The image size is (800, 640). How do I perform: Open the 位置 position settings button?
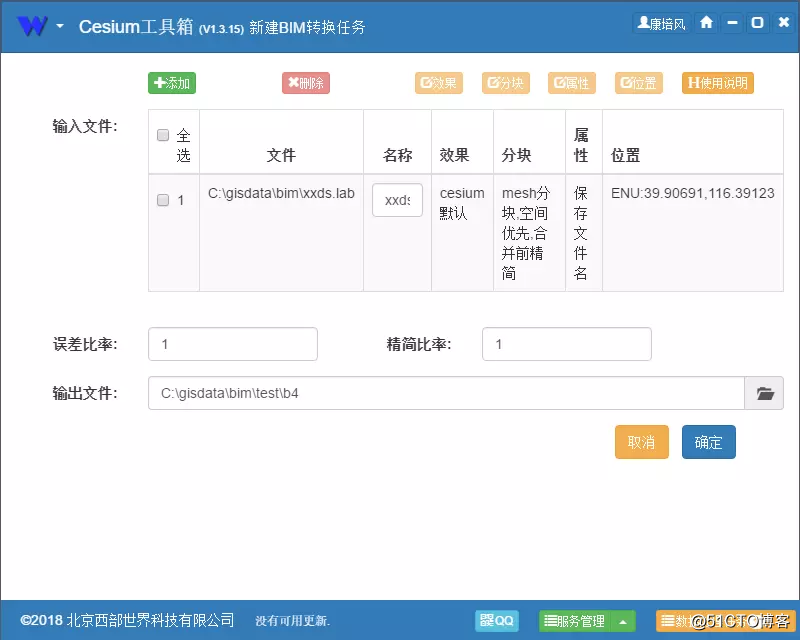point(639,83)
